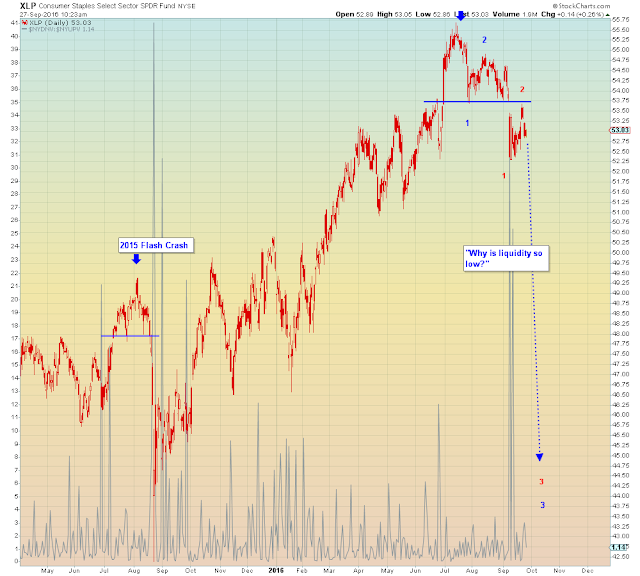Click the Why is liquidity so low? annotation

click(505, 258)
